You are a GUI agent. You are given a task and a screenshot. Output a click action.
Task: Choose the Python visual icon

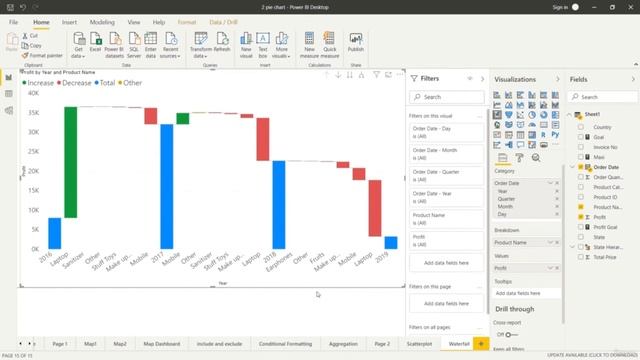pyautogui.click(x=555, y=135)
